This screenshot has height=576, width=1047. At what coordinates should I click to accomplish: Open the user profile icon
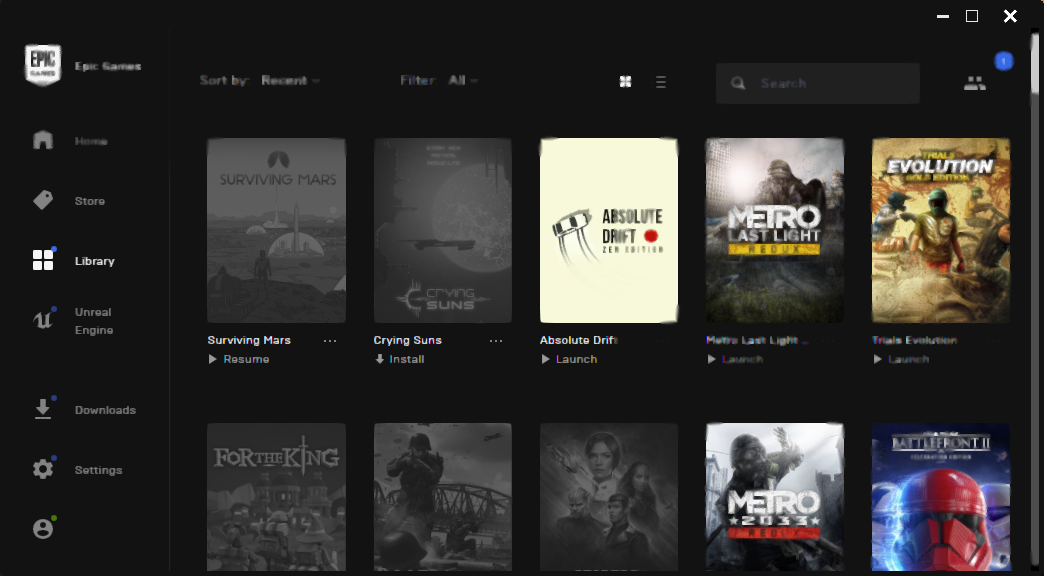43,529
